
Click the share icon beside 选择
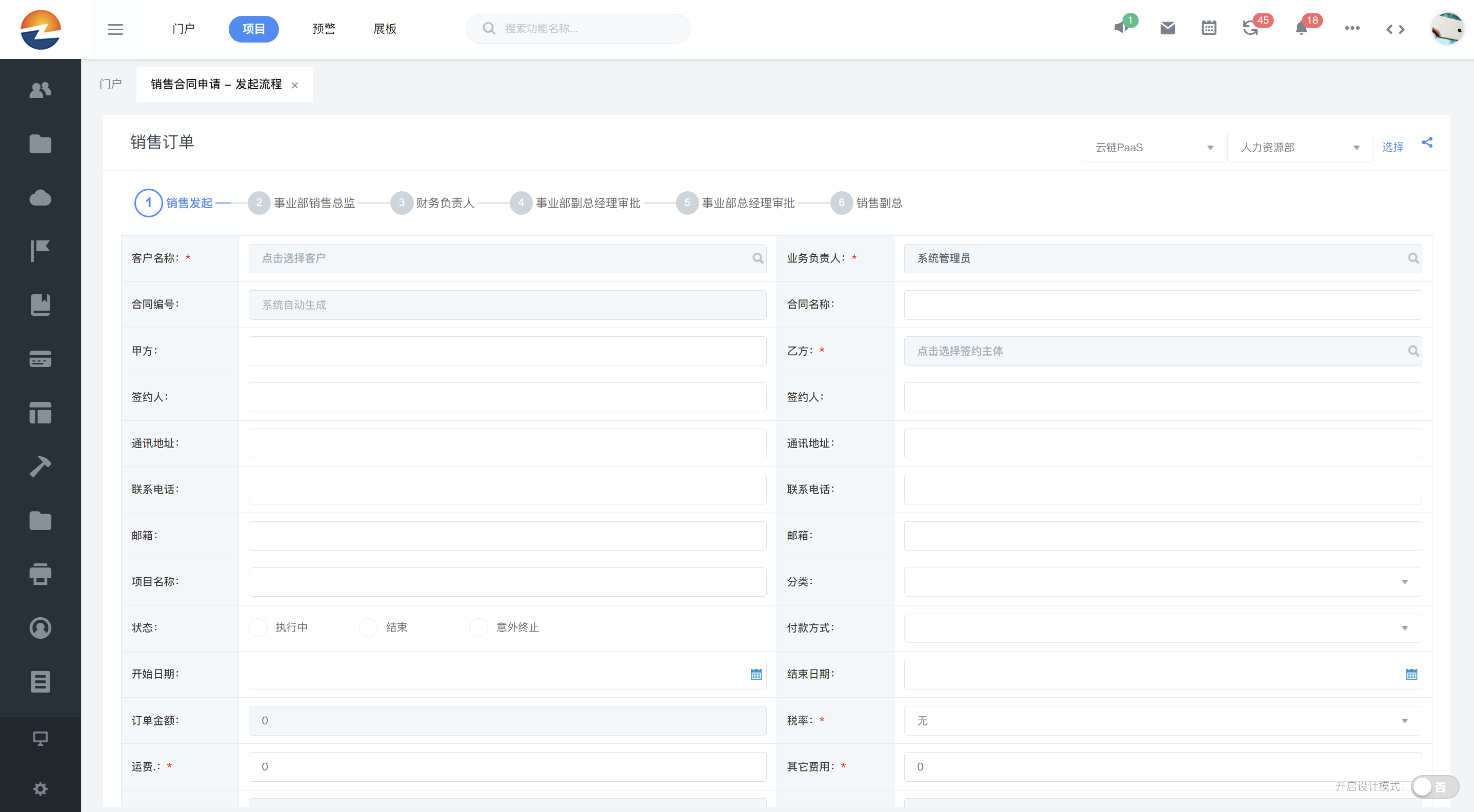[x=1427, y=143]
